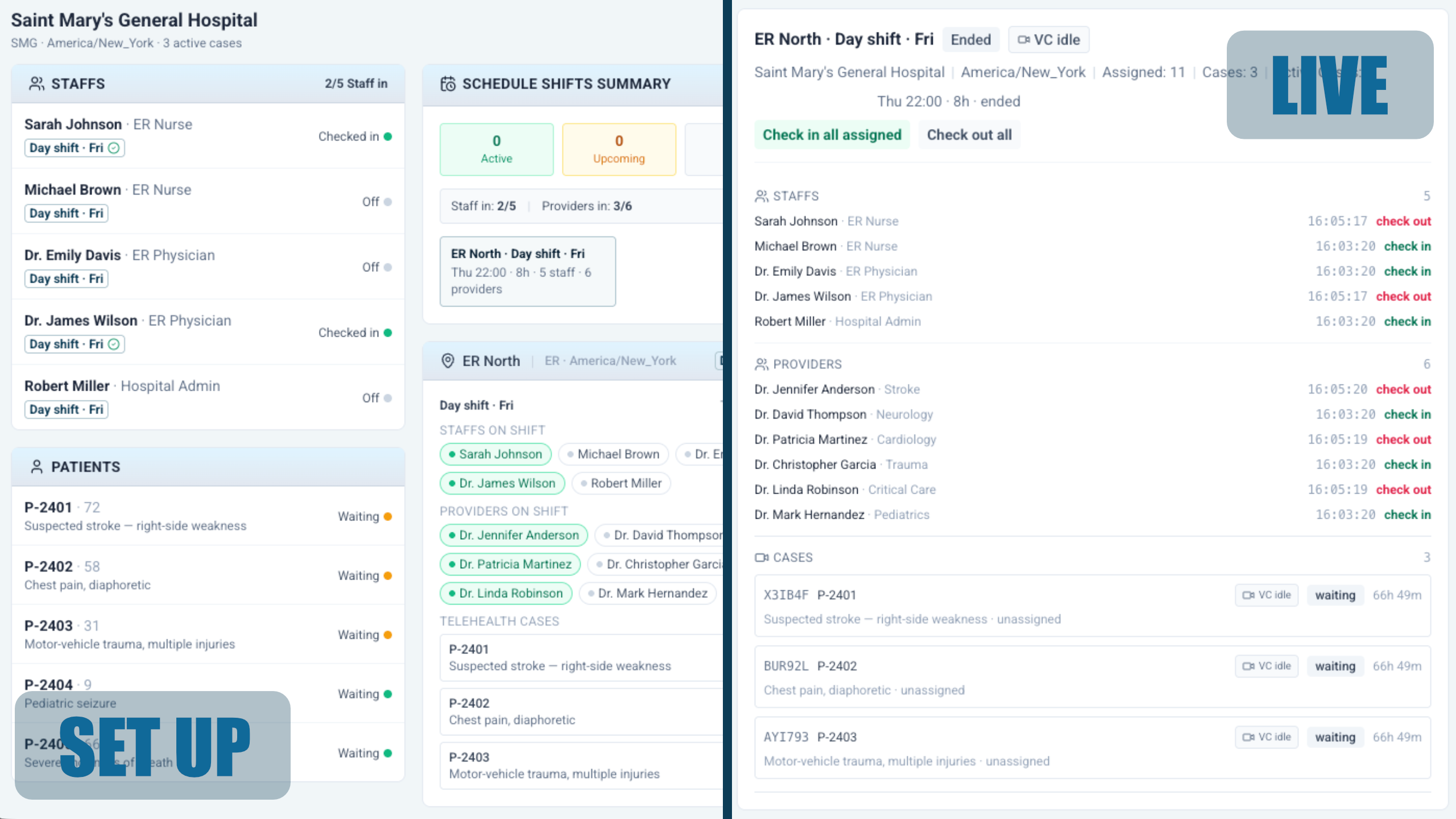
Task: Select patient P-2401 suspected stroke row
Action: click(208, 516)
